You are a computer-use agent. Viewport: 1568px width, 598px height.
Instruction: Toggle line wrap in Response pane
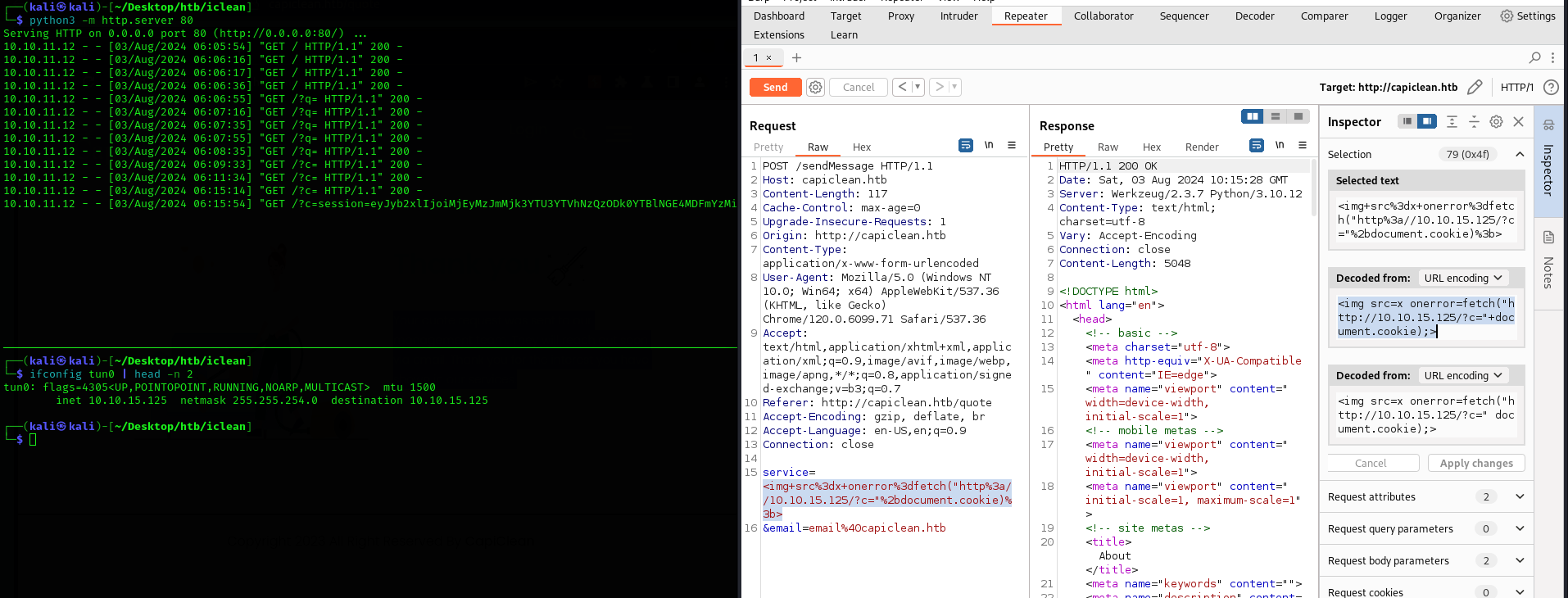(1257, 145)
